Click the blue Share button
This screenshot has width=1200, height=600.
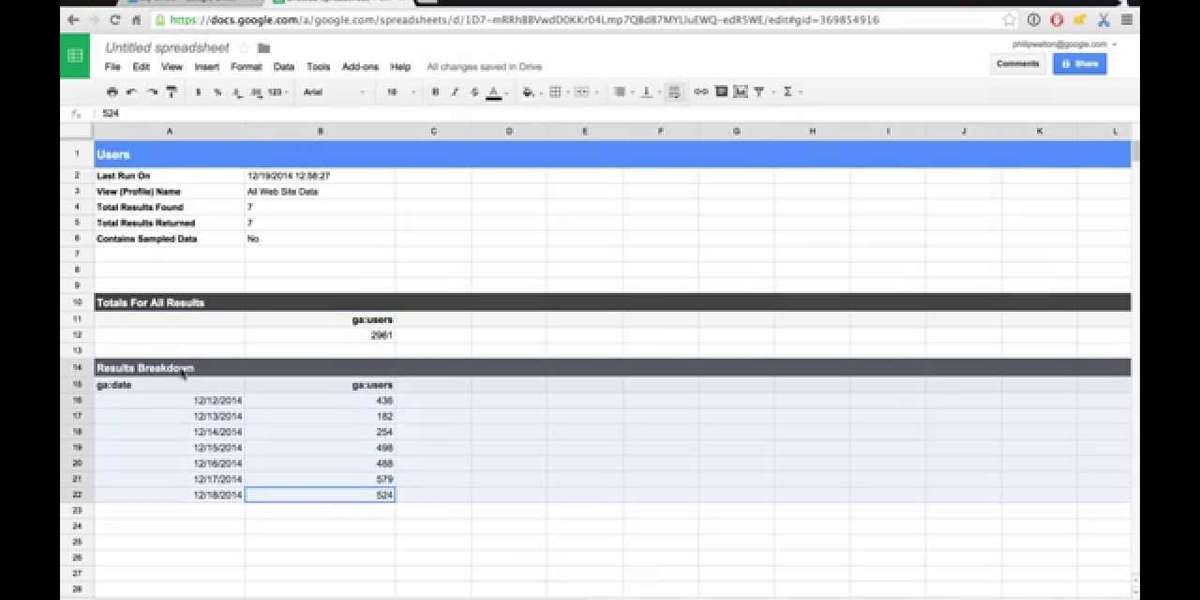pyautogui.click(x=1079, y=63)
